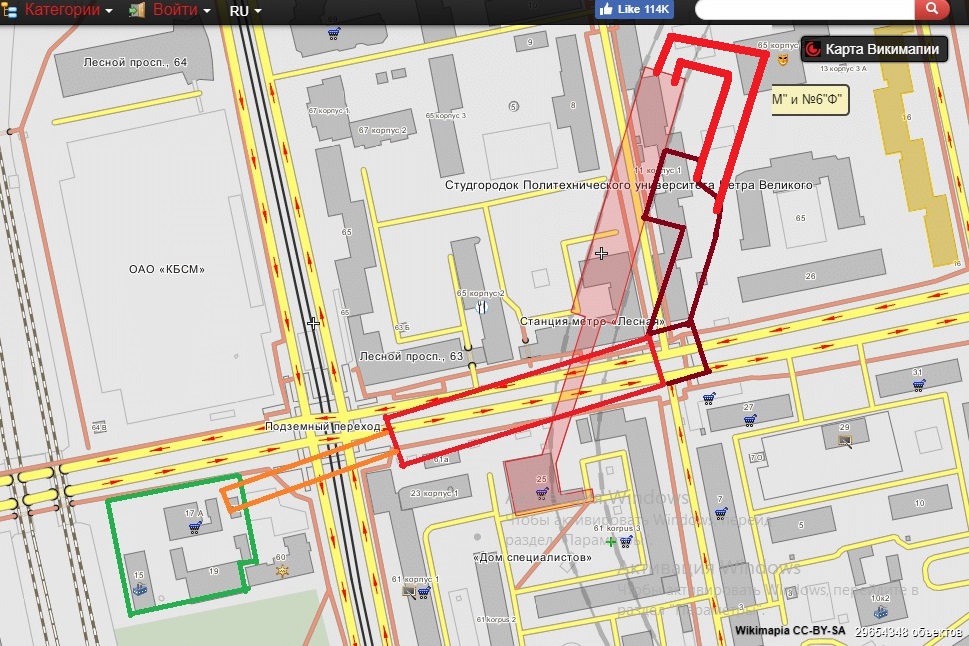The width and height of the screenshot is (969, 646).
Task: Click the shopping cart icon on building 31
Action: pyautogui.click(x=917, y=386)
